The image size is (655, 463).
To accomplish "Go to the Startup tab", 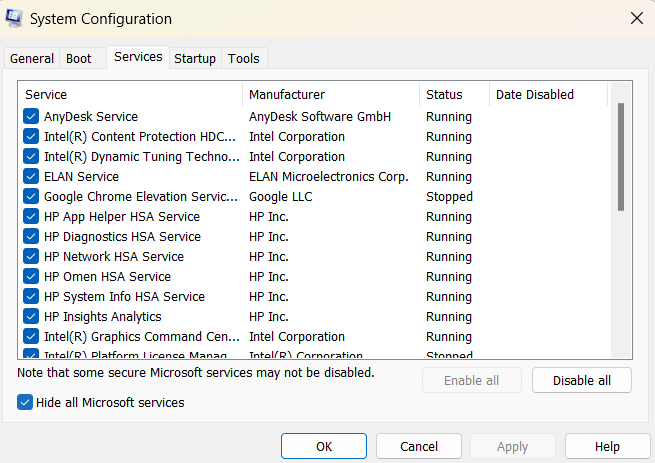I will 195,59.
